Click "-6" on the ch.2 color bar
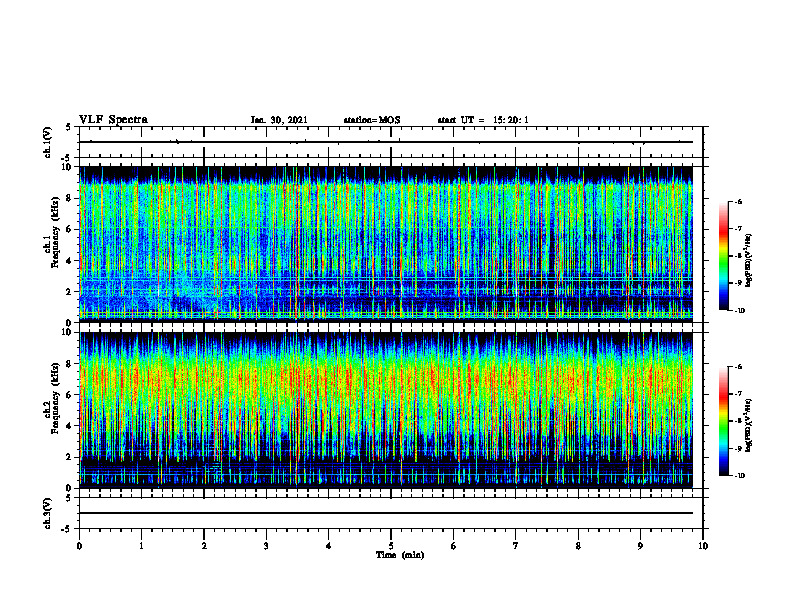Viewport: 792px width, 612px height. pos(738,367)
